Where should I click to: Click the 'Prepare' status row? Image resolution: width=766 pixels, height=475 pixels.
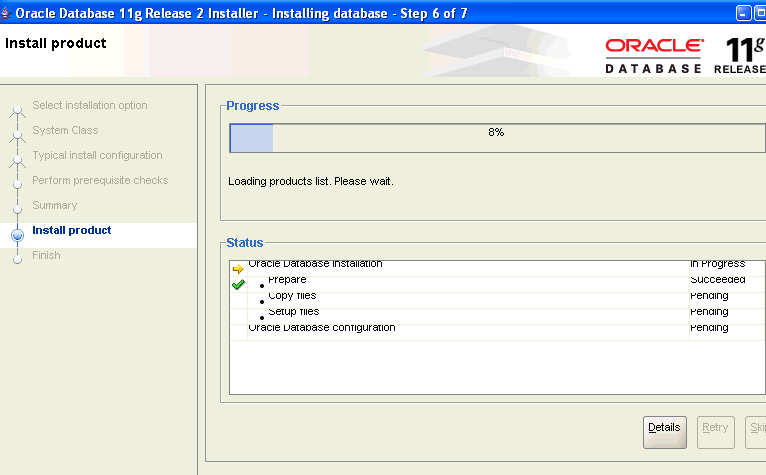click(x=497, y=284)
